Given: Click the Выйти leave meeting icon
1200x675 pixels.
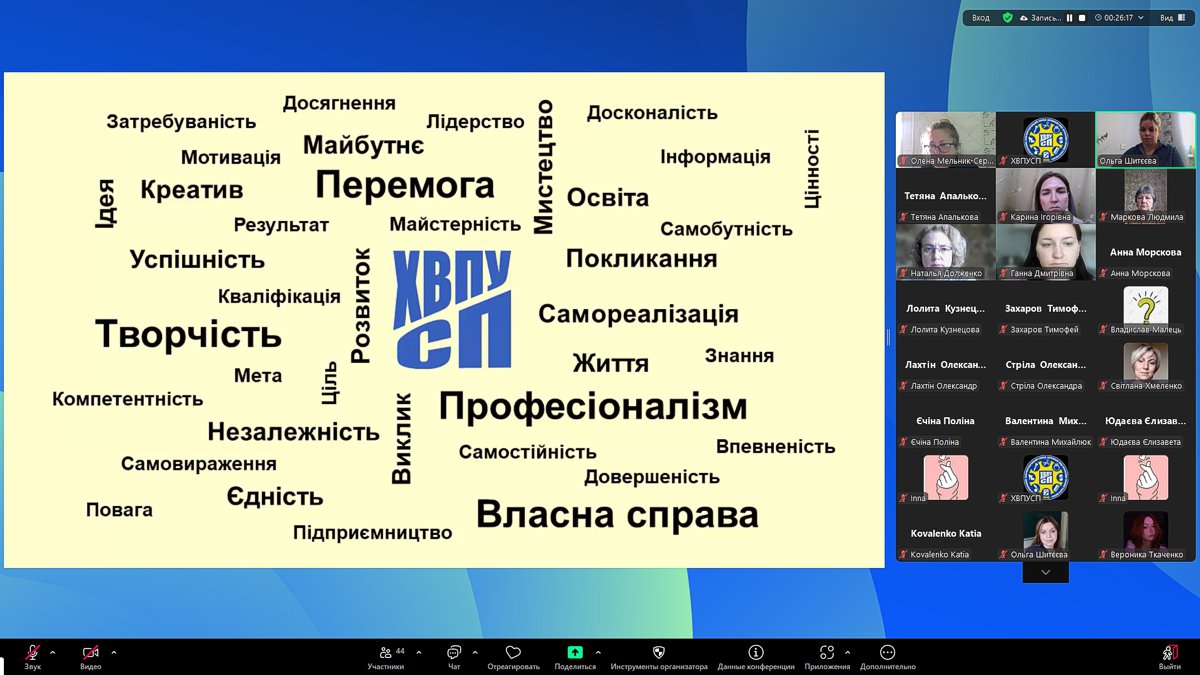Looking at the screenshot, I should pos(1169,652).
